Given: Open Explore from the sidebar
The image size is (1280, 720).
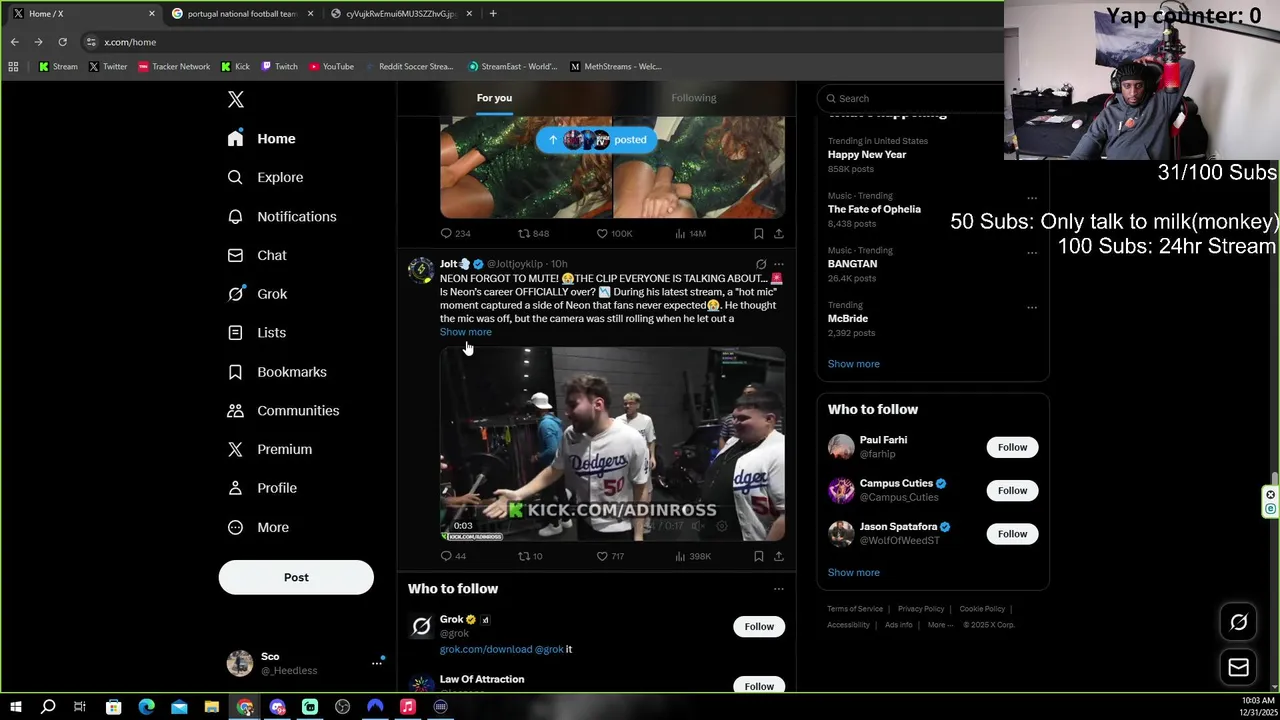Looking at the screenshot, I should [266, 177].
